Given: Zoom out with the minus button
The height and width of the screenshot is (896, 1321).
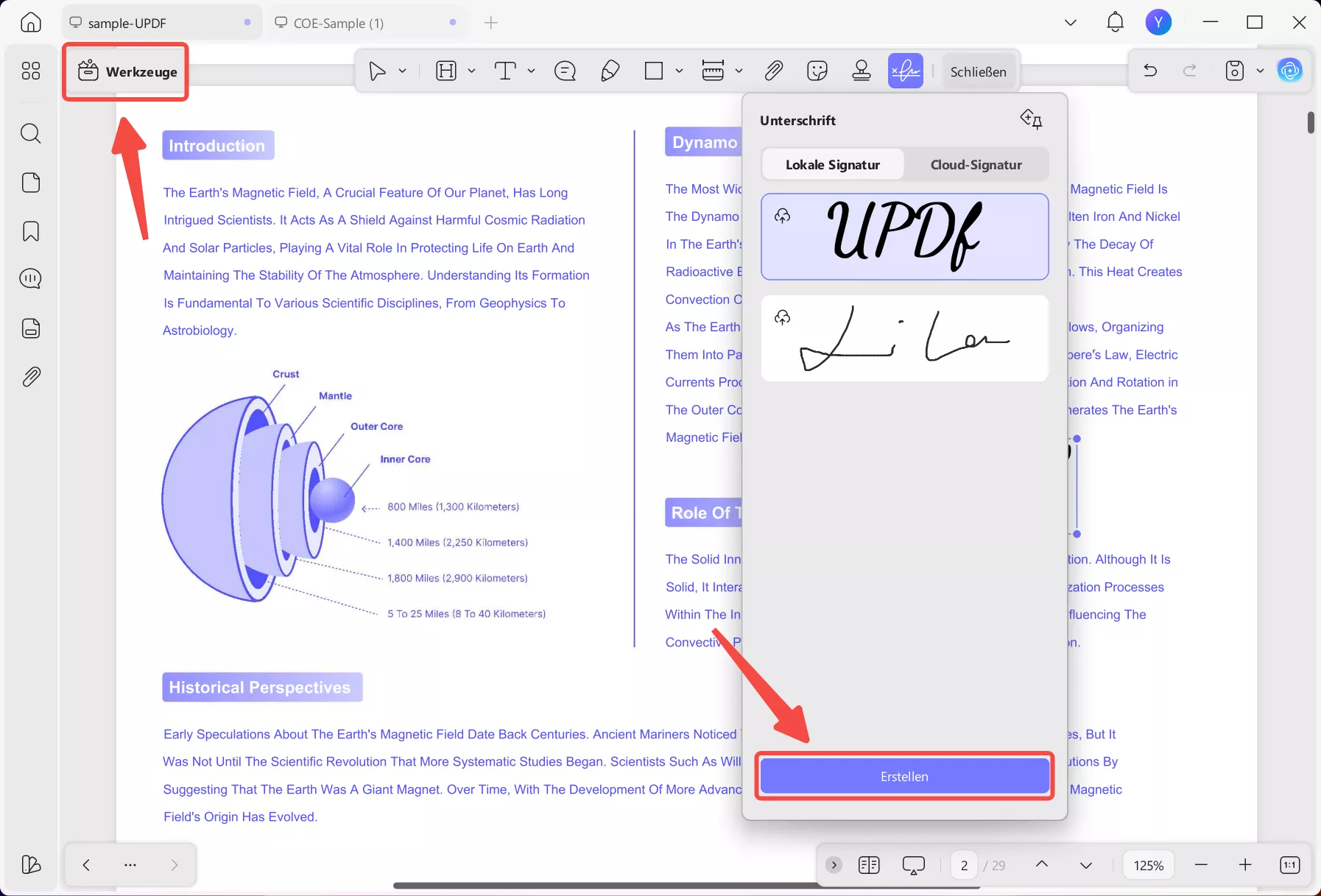Looking at the screenshot, I should (1202, 865).
